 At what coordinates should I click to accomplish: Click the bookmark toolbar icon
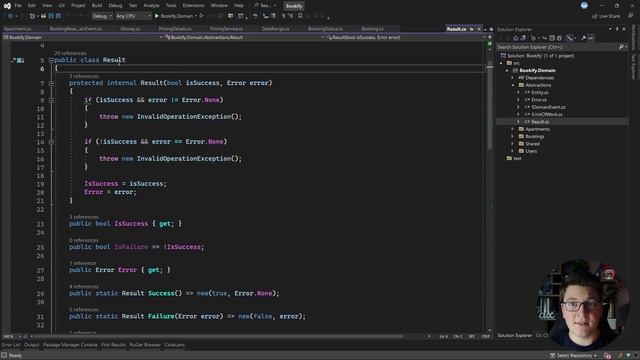(x=300, y=16)
